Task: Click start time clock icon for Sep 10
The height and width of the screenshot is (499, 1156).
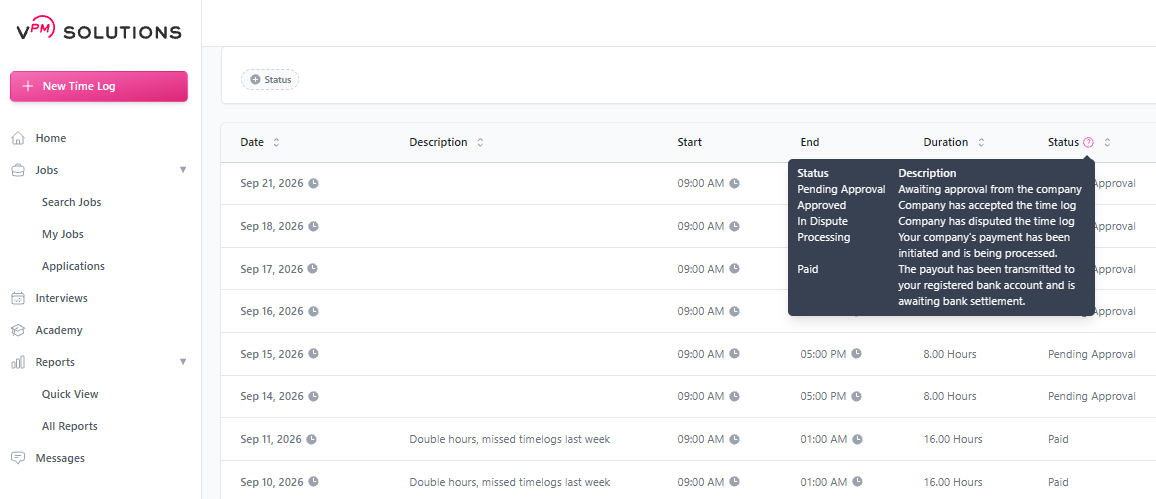Action: tap(734, 482)
